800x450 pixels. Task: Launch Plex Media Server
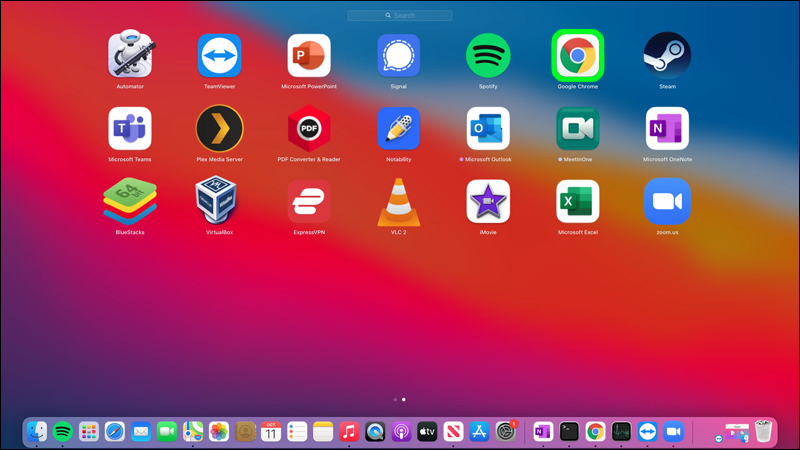pyautogui.click(x=219, y=129)
